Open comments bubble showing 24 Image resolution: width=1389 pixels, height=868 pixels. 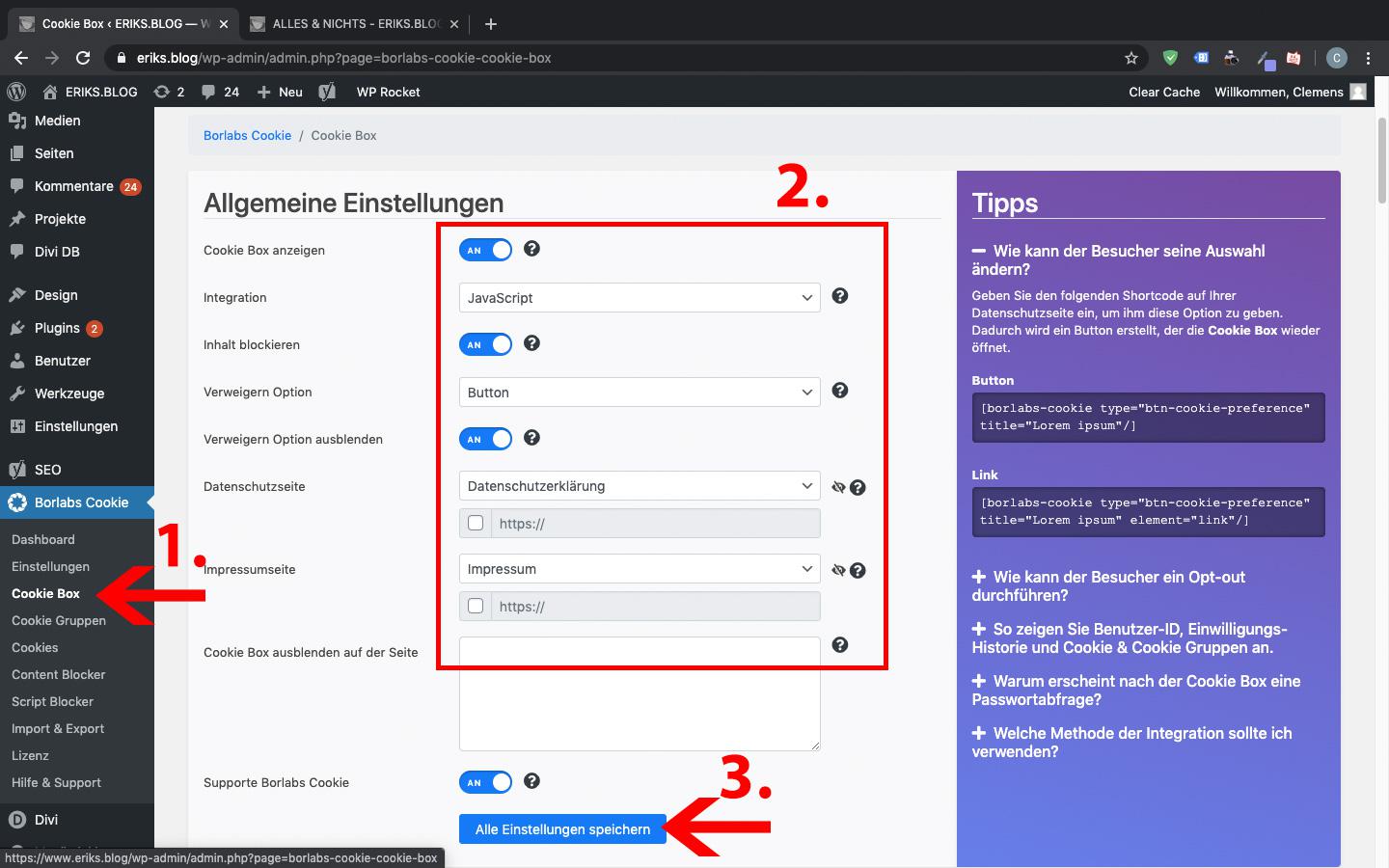220,92
